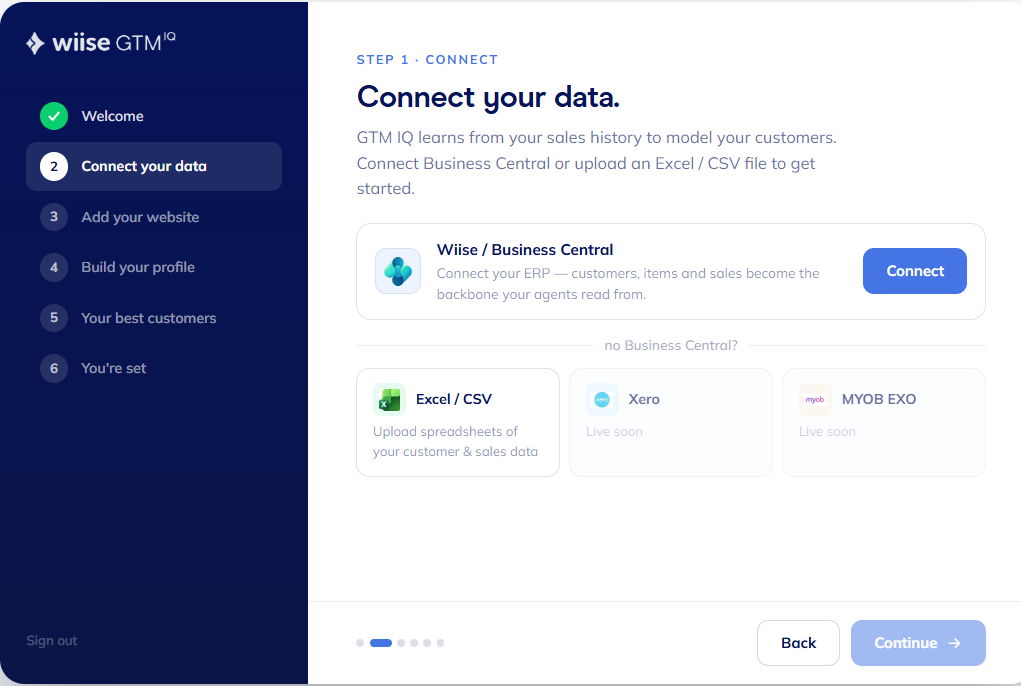Click the Xero logo icon
The height and width of the screenshot is (686, 1021).
602,400
